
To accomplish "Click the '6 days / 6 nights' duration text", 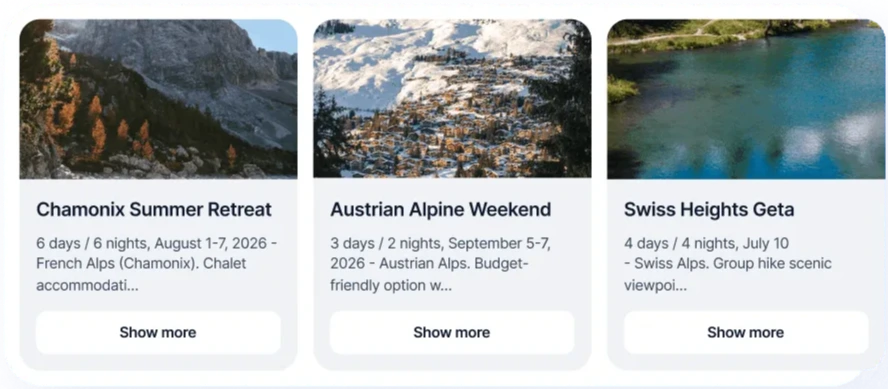I will pos(93,243).
